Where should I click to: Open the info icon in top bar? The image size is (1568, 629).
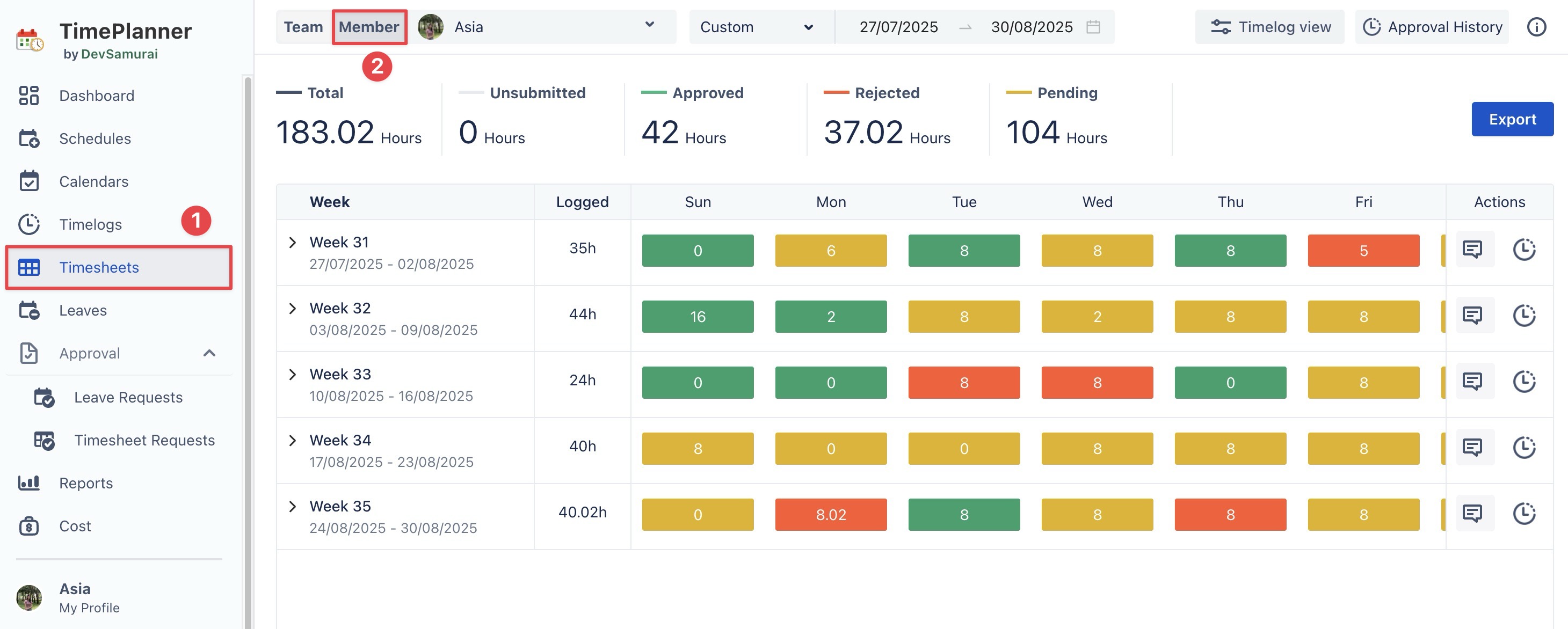pyautogui.click(x=1536, y=27)
